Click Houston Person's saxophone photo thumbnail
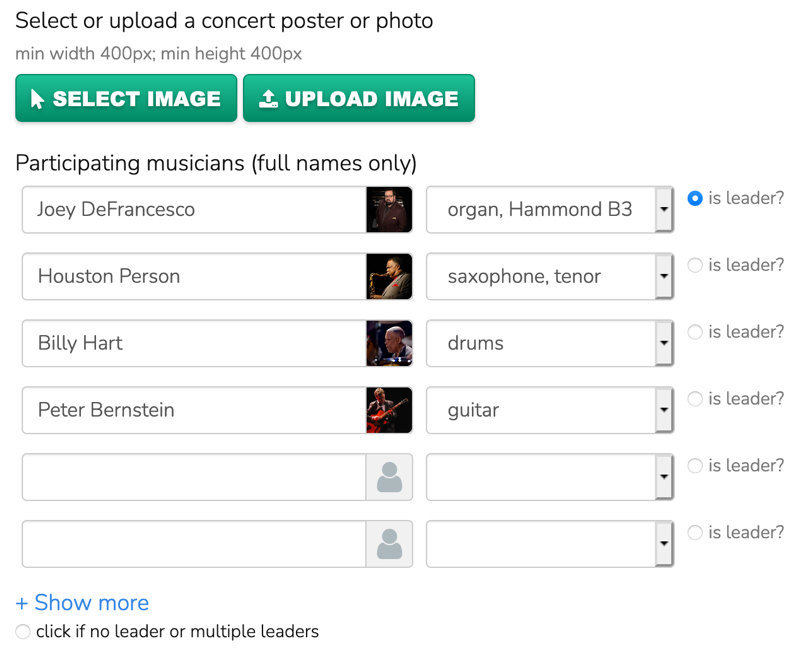 pyautogui.click(x=389, y=277)
